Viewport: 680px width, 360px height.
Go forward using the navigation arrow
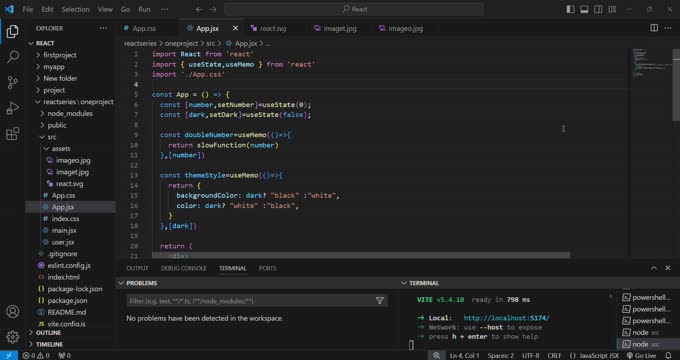click(212, 9)
